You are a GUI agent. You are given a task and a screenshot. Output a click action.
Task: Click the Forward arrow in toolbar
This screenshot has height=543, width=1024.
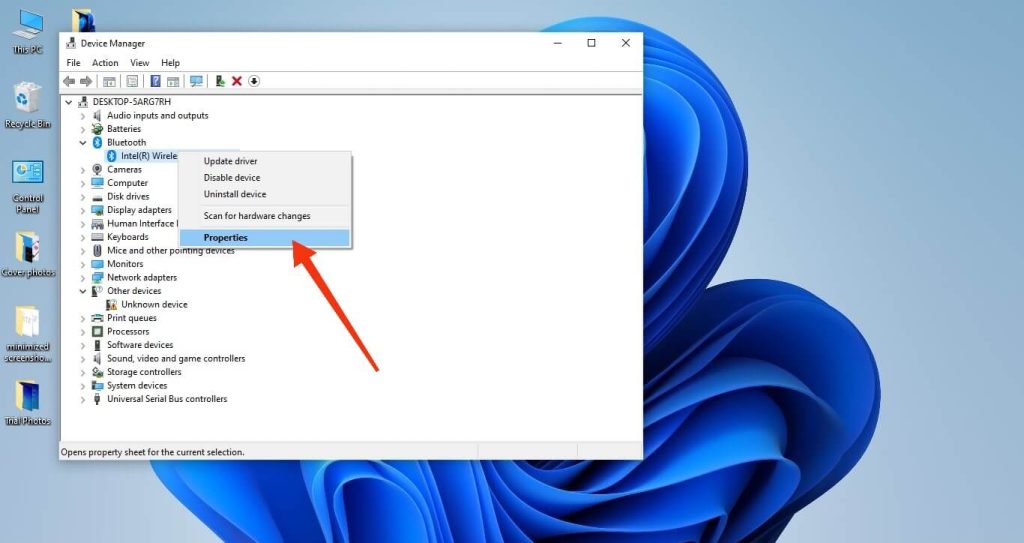pyautogui.click(x=86, y=81)
